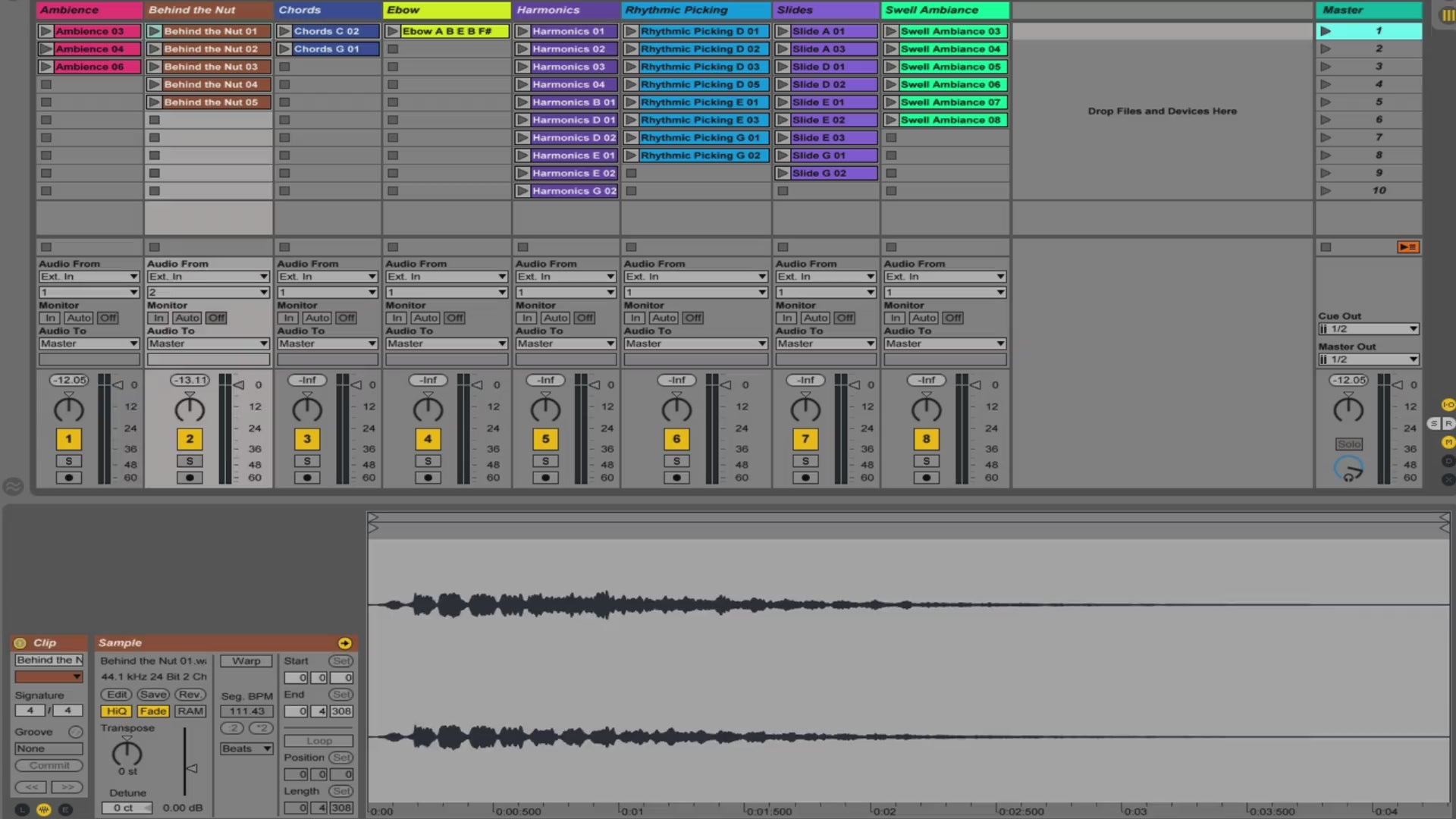Click Back to Arrangement button
The height and width of the screenshot is (819, 1456).
(x=1407, y=247)
